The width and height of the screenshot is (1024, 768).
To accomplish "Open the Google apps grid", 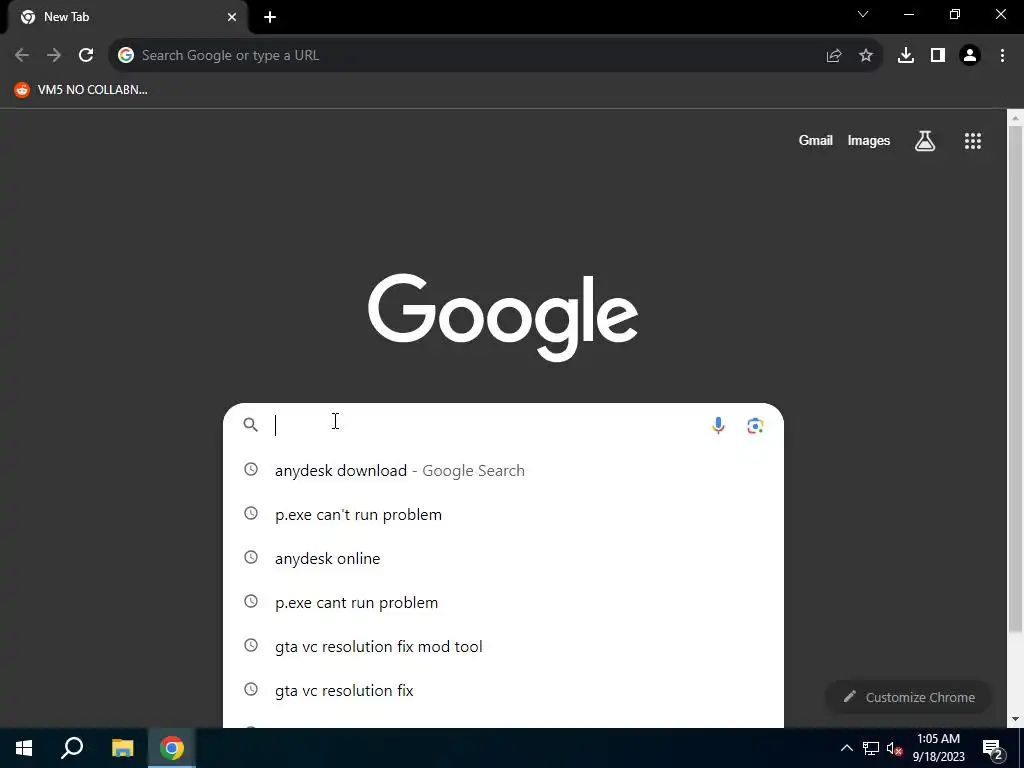I will point(973,140).
